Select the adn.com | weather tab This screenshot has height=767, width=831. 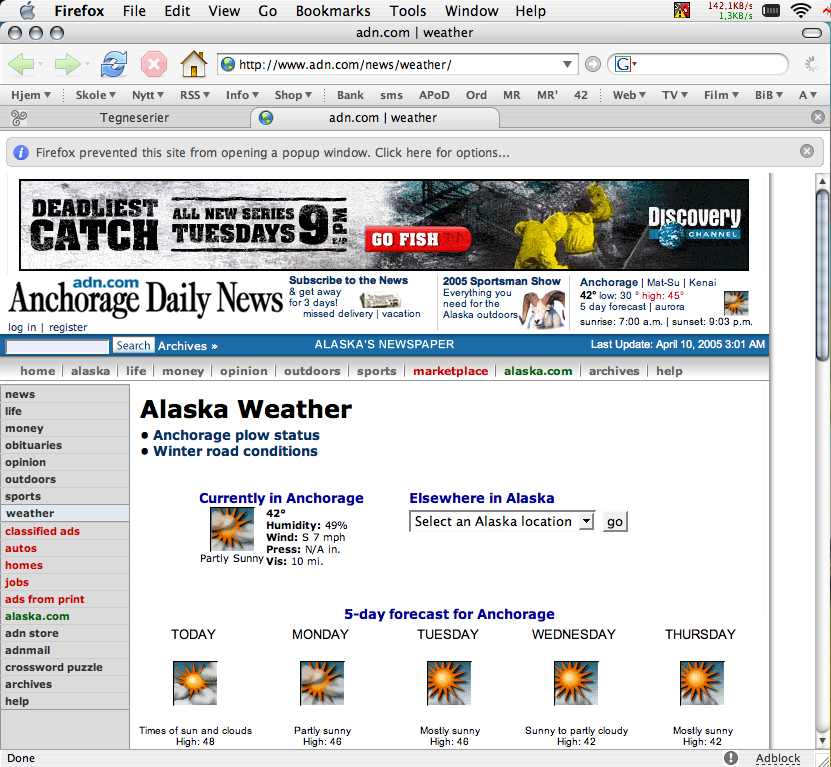375,117
